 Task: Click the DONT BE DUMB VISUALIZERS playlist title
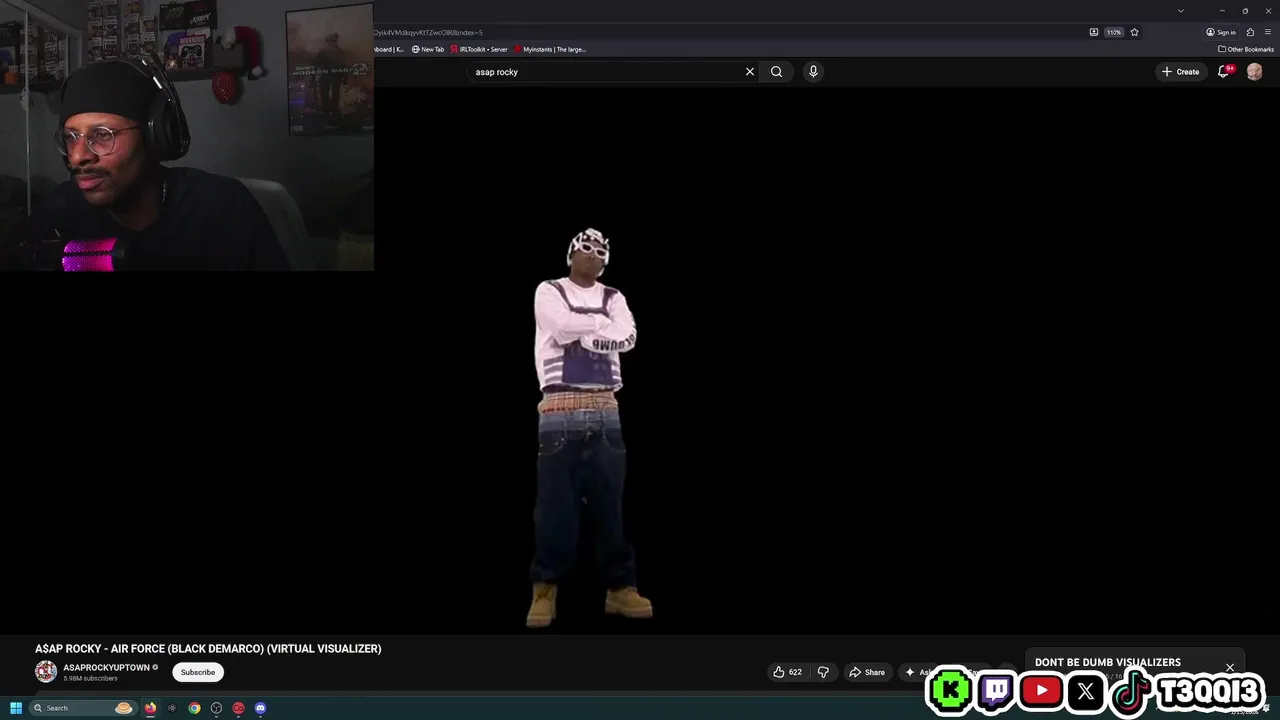point(1108,662)
